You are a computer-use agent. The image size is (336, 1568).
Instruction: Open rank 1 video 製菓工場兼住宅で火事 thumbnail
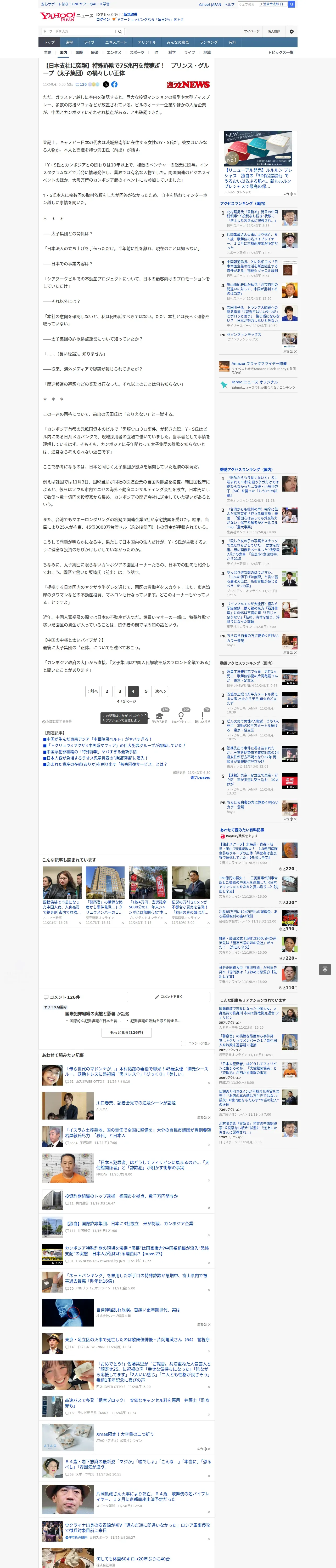click(290, 677)
